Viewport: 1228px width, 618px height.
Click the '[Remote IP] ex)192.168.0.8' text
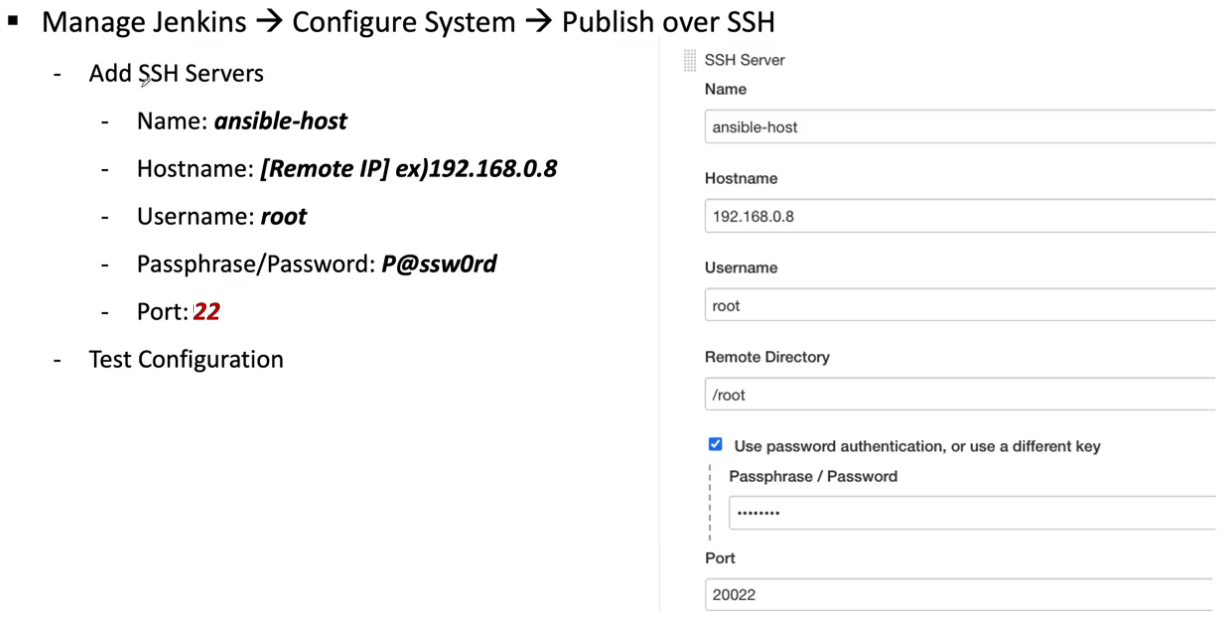408,169
